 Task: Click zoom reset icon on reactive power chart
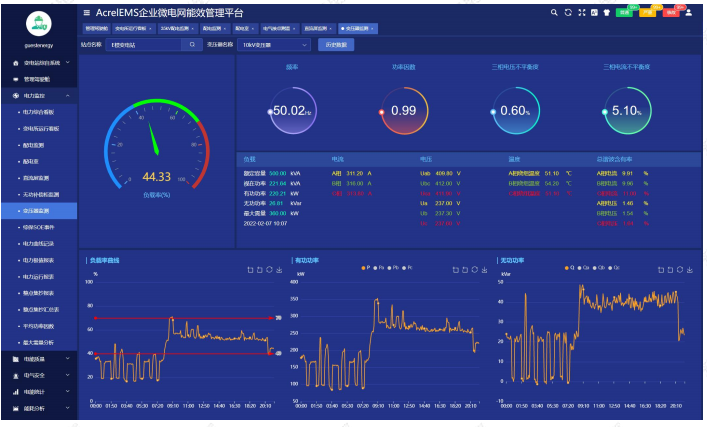click(670, 270)
